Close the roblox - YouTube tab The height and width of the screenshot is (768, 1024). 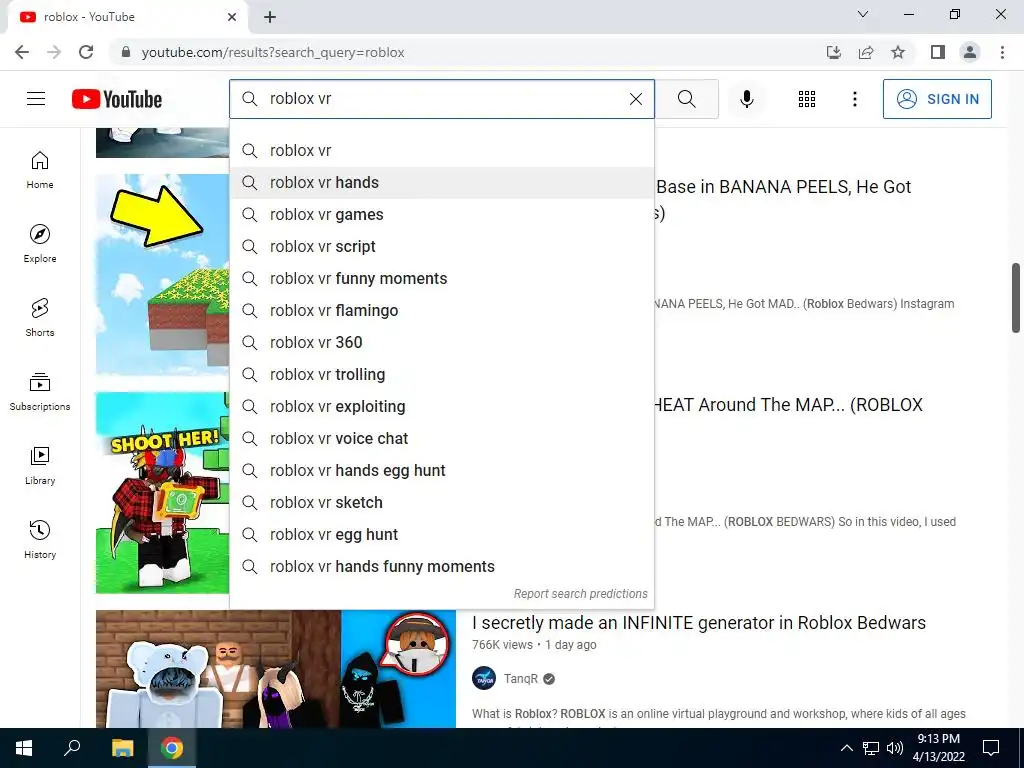point(232,18)
